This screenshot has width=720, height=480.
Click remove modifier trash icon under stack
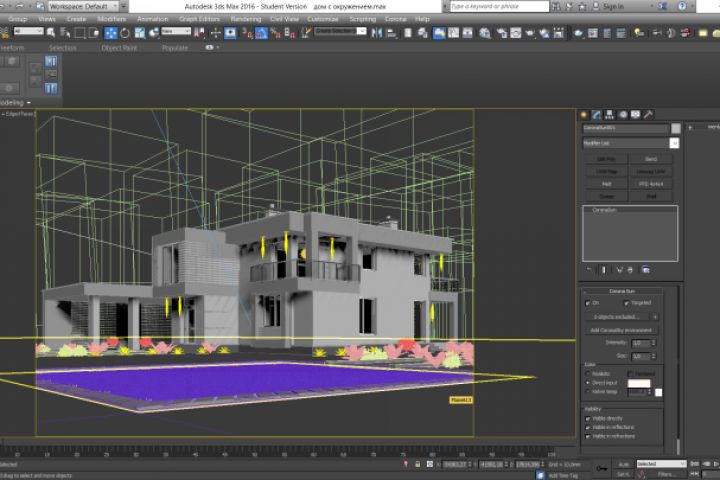[631, 268]
